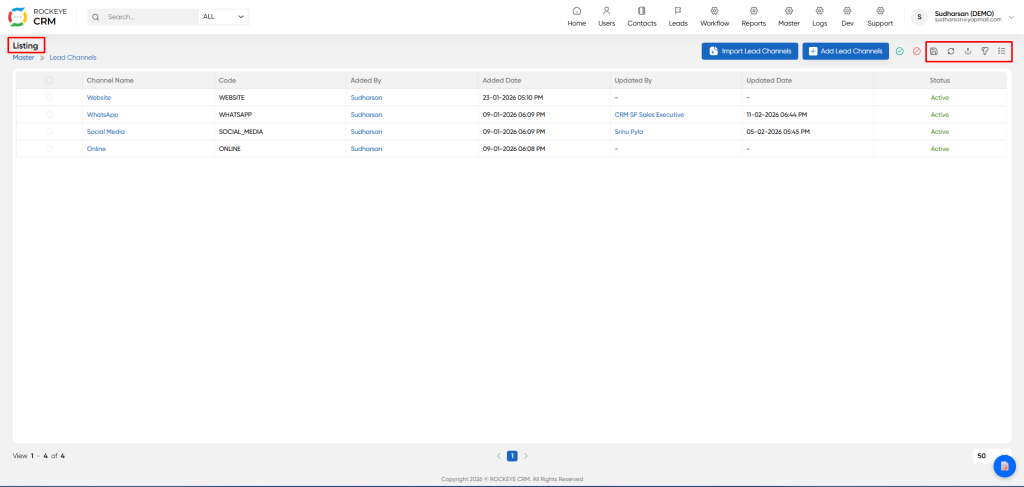The width and height of the screenshot is (1024, 487).
Task: Open the Home menu
Action: coord(577,17)
